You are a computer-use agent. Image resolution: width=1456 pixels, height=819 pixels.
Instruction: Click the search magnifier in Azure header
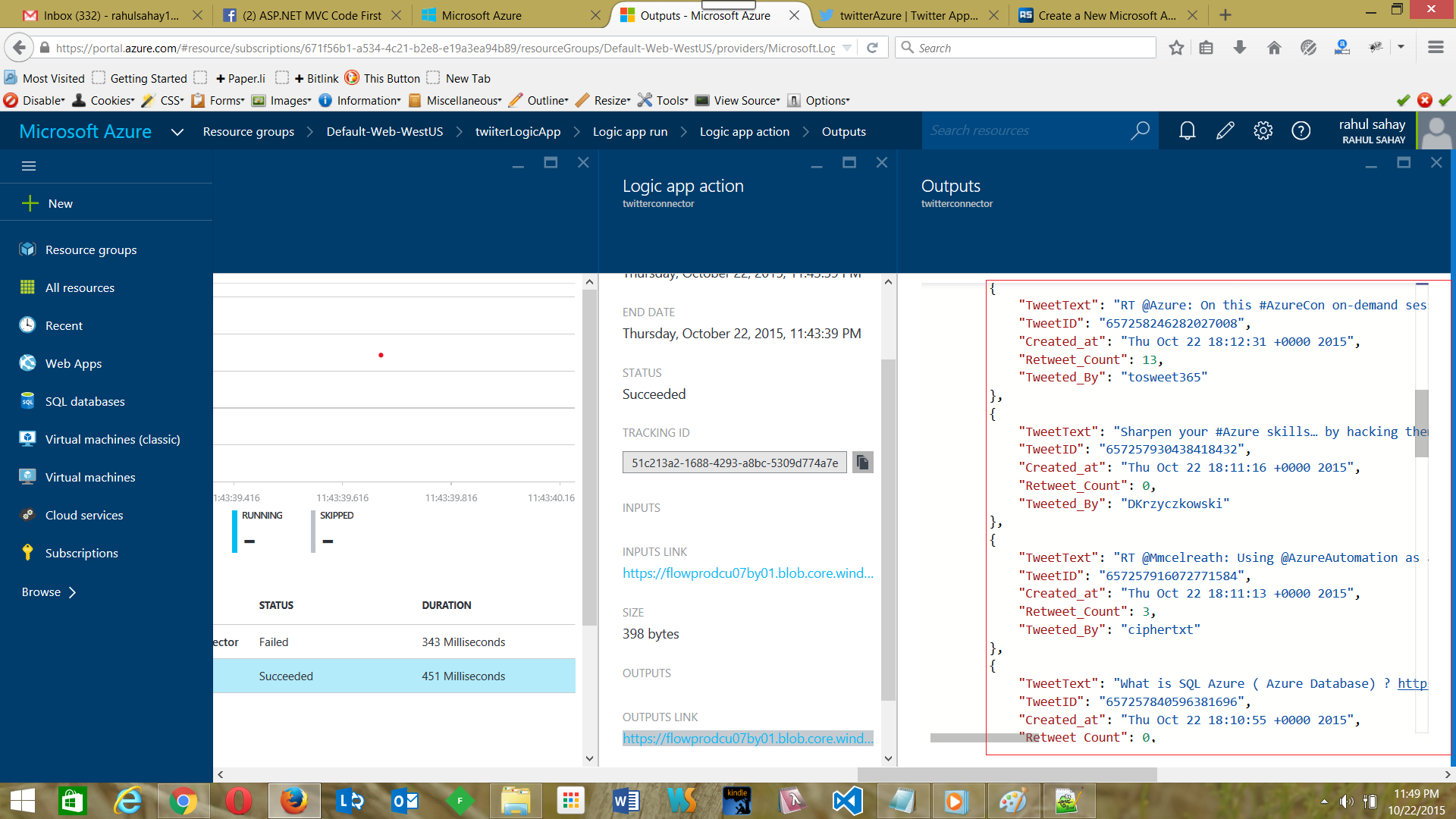click(1140, 130)
